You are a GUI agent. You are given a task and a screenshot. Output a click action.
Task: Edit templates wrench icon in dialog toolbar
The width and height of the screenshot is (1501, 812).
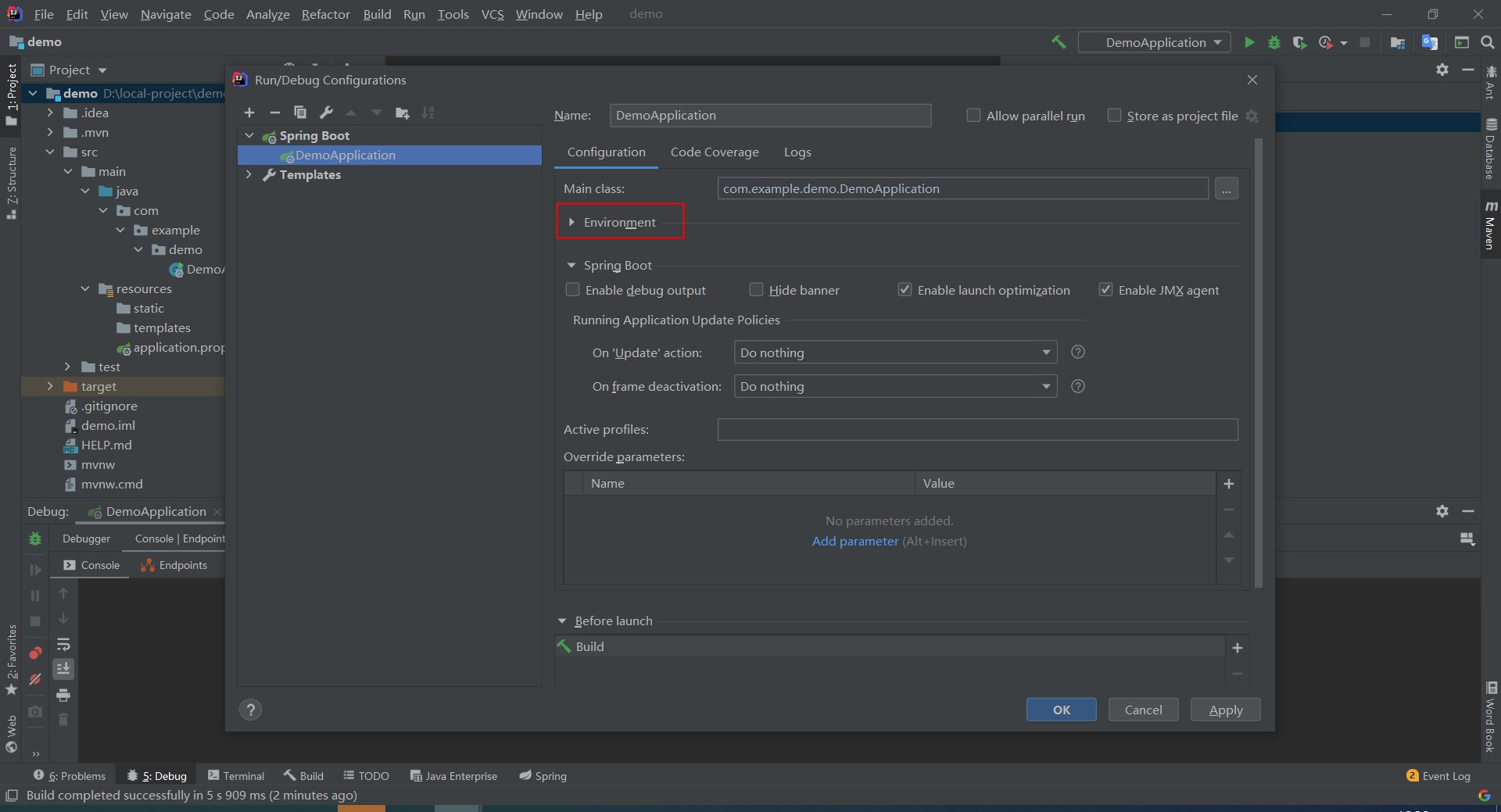(326, 113)
